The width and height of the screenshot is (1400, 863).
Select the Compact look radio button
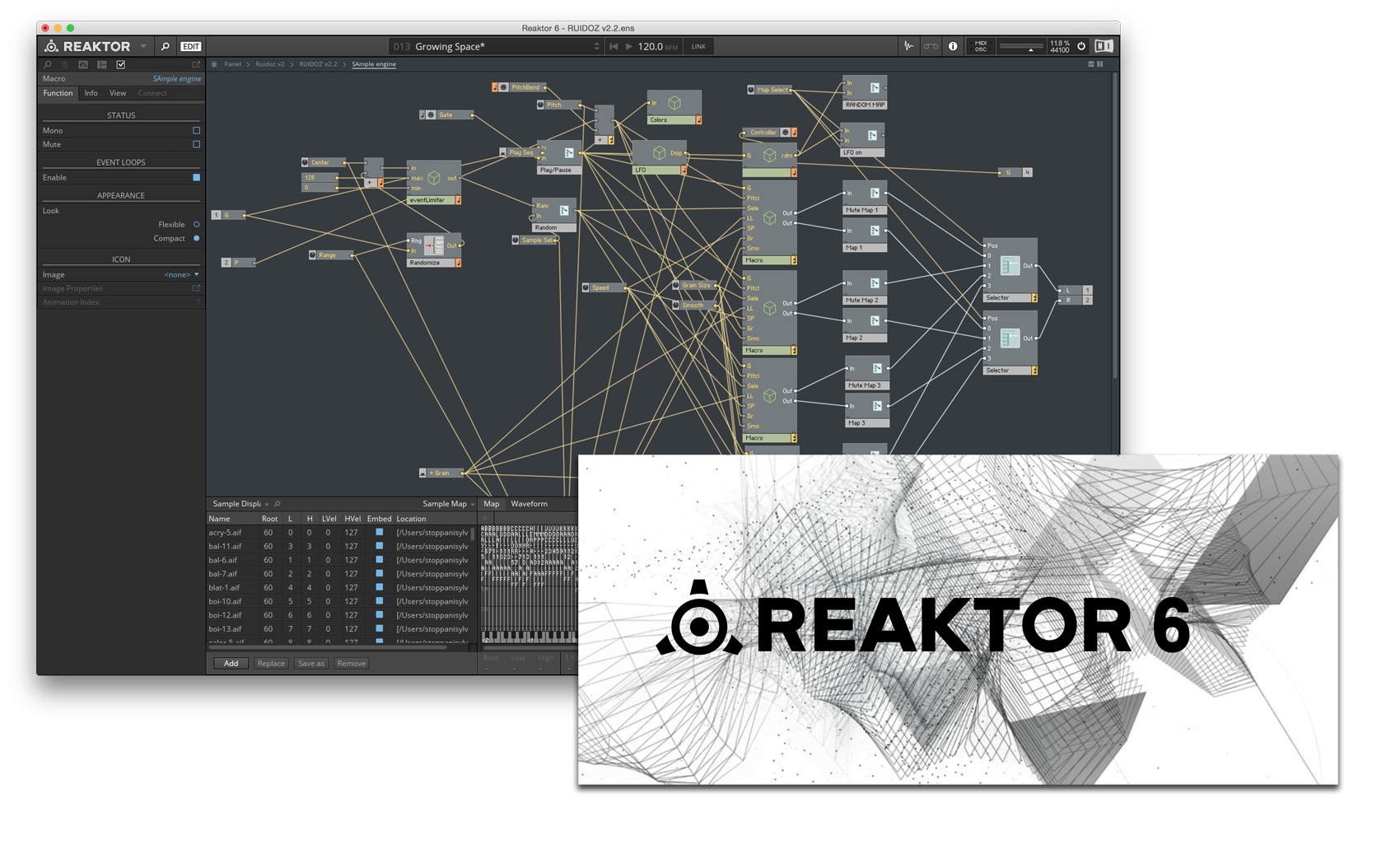click(x=196, y=238)
